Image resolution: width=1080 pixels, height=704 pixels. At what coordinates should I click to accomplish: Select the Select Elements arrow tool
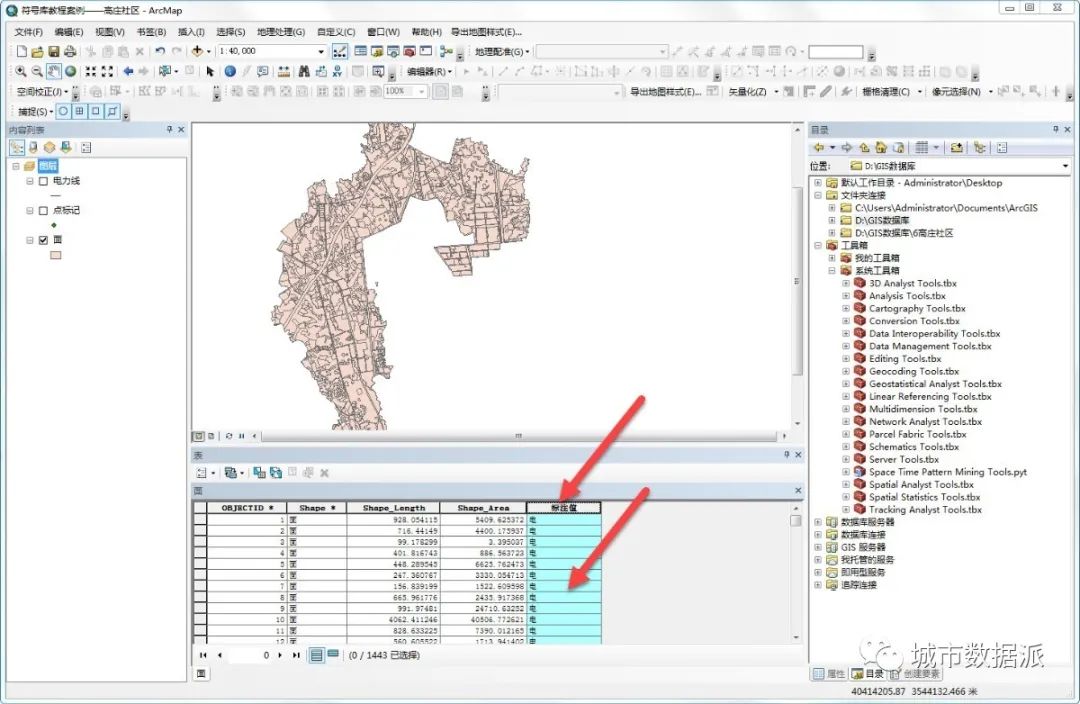point(210,71)
